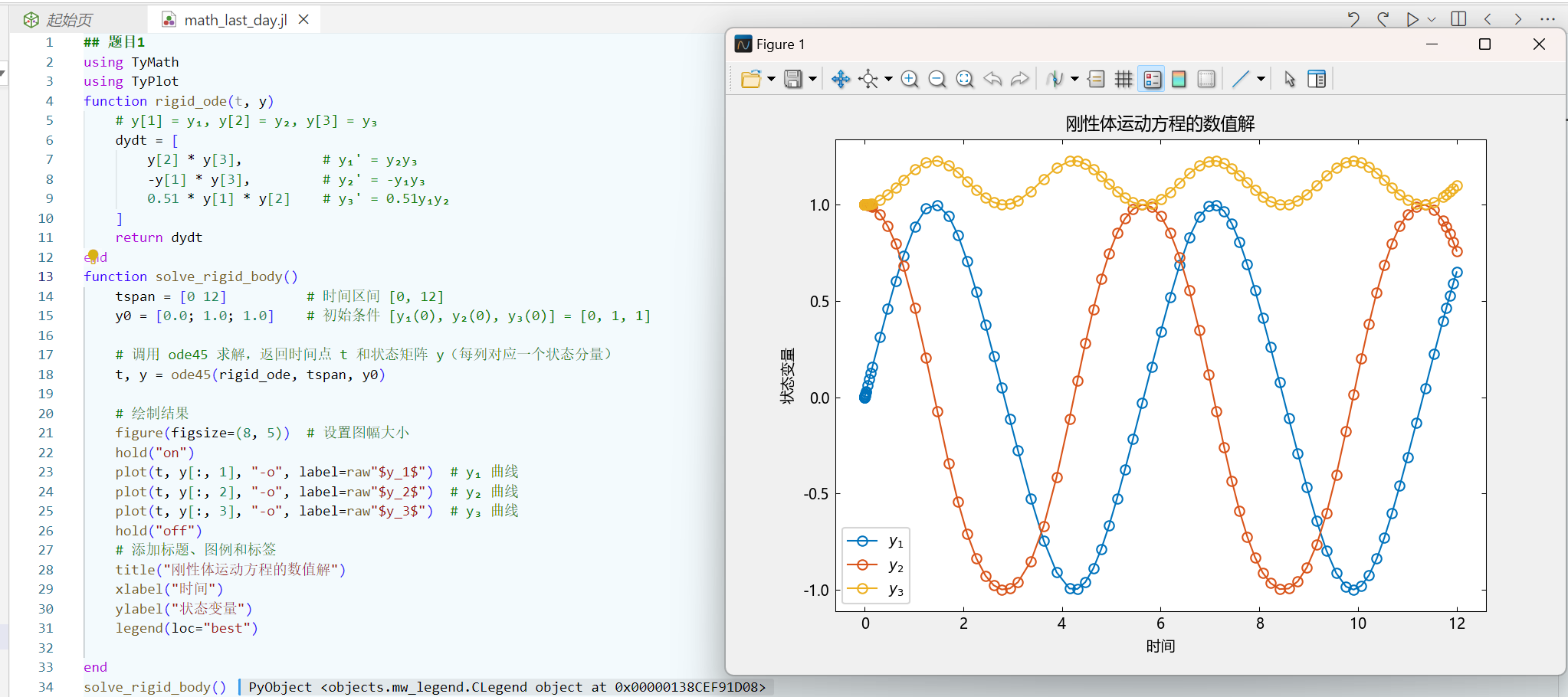Viewport: 1568px width, 697px height.
Task: Run the math_last_day.jl script
Action: tap(1412, 19)
